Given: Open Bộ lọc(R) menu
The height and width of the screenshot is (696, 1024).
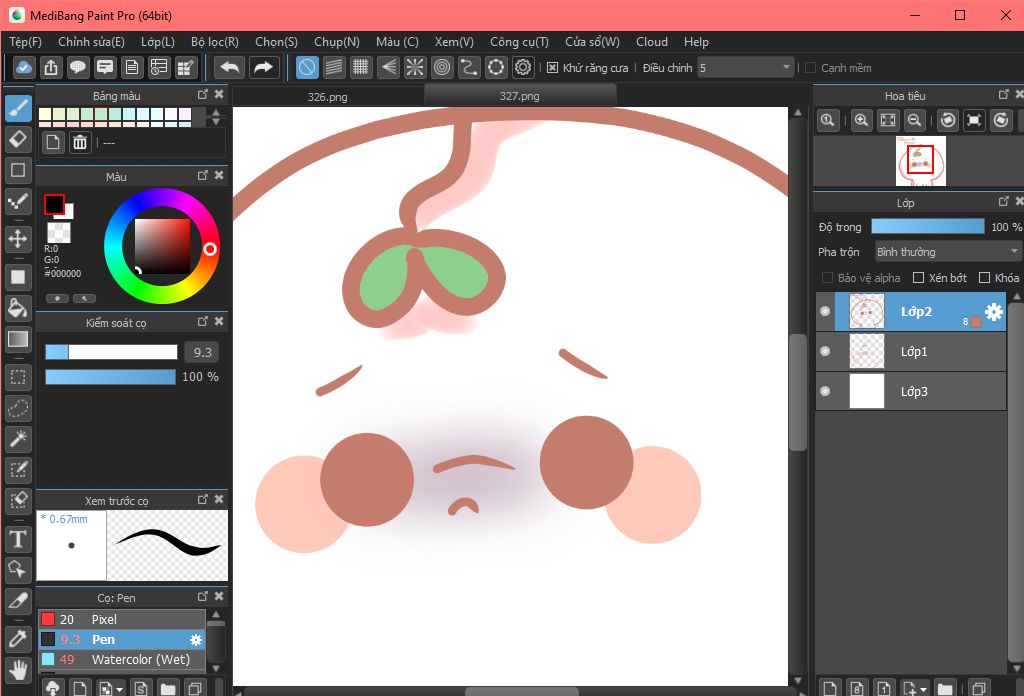Looking at the screenshot, I should tap(215, 42).
